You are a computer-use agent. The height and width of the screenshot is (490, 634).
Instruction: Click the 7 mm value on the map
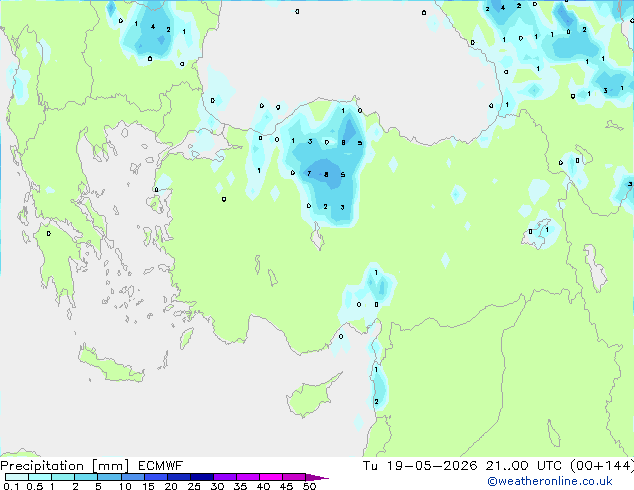click(309, 174)
